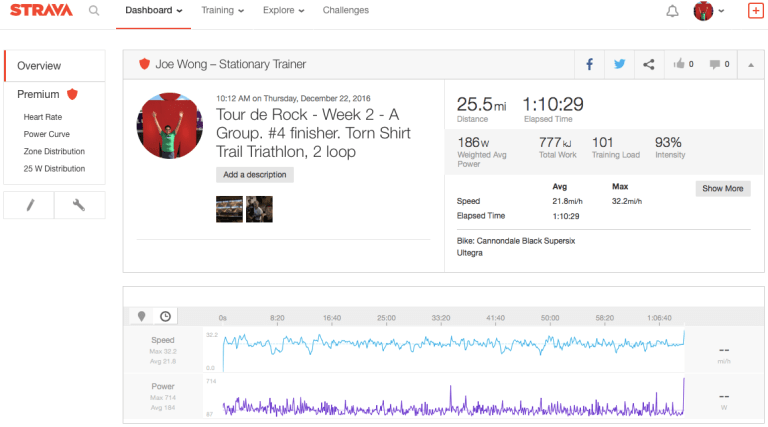
Task: Expand the Dashboard dropdown menu
Action: tap(155, 11)
